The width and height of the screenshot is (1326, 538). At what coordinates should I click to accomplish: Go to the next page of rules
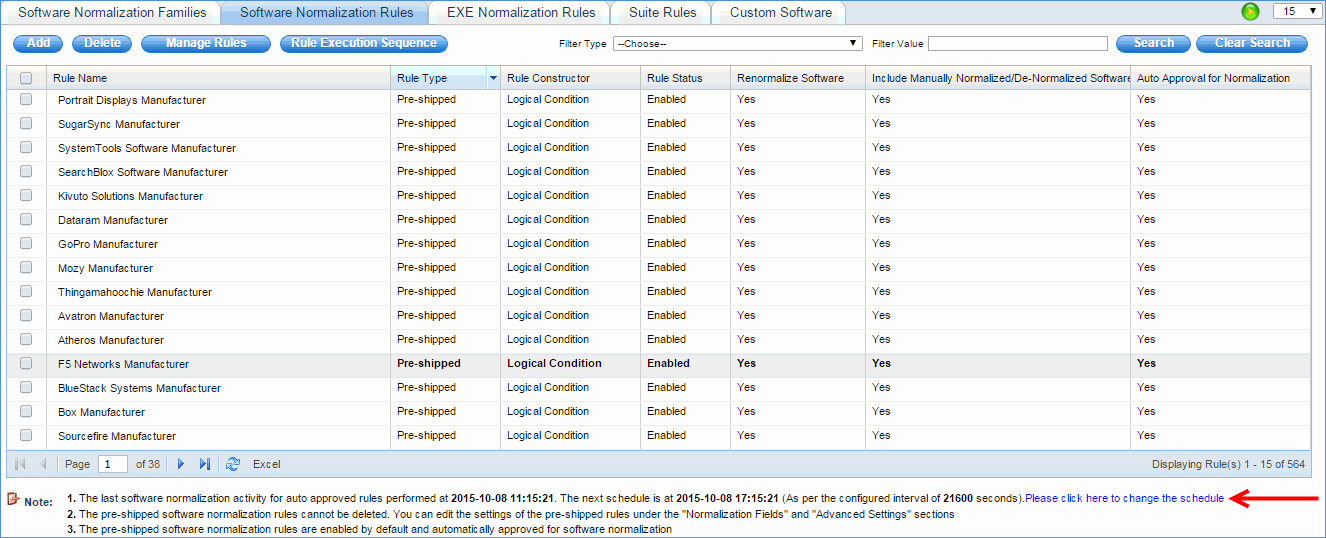[181, 464]
